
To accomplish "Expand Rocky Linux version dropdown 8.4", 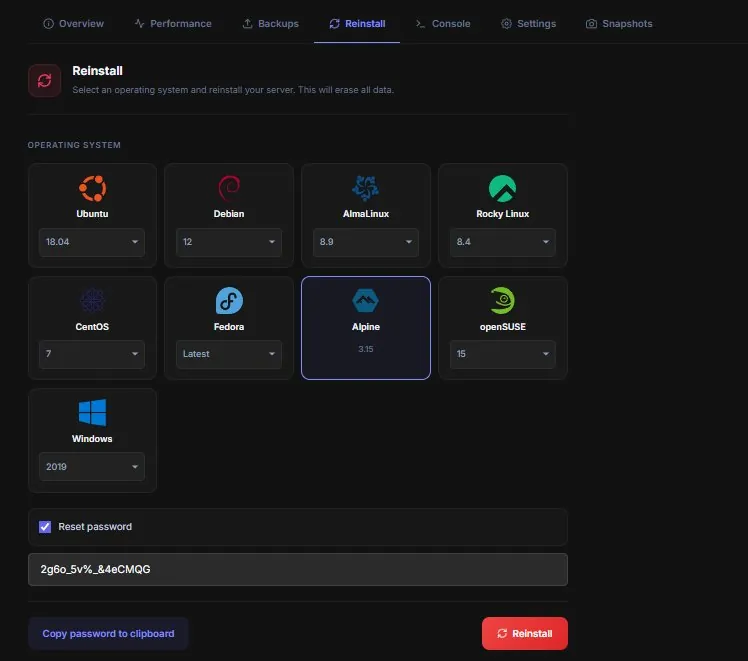I will [x=502, y=242].
